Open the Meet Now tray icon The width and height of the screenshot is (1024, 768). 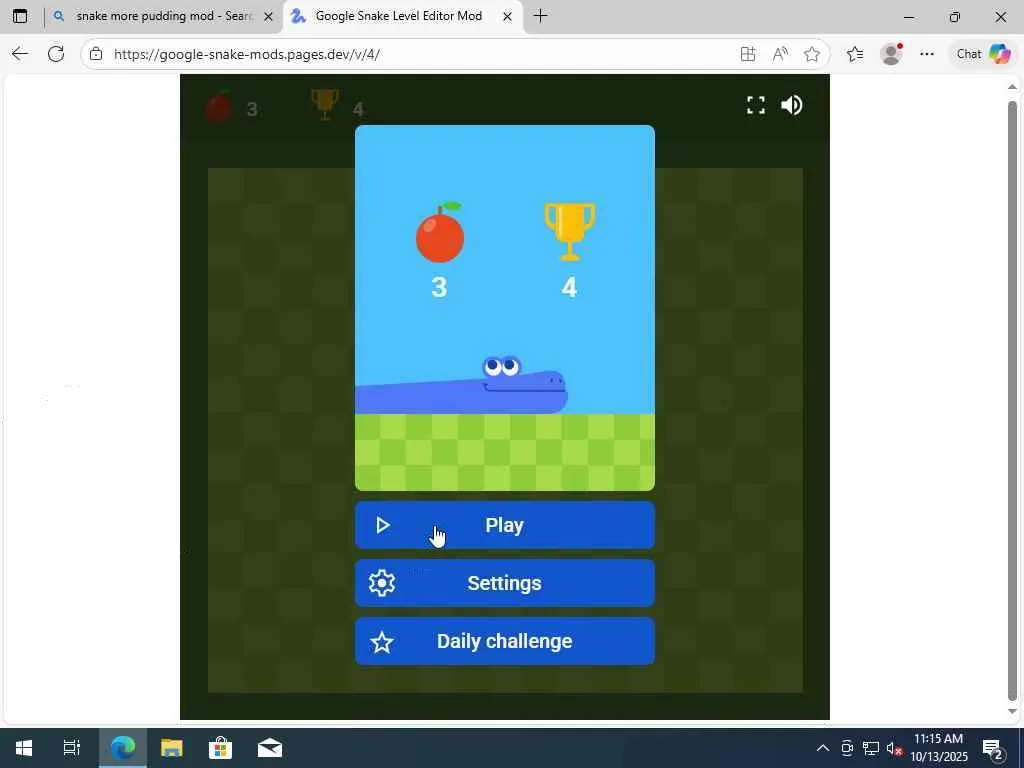coord(847,748)
